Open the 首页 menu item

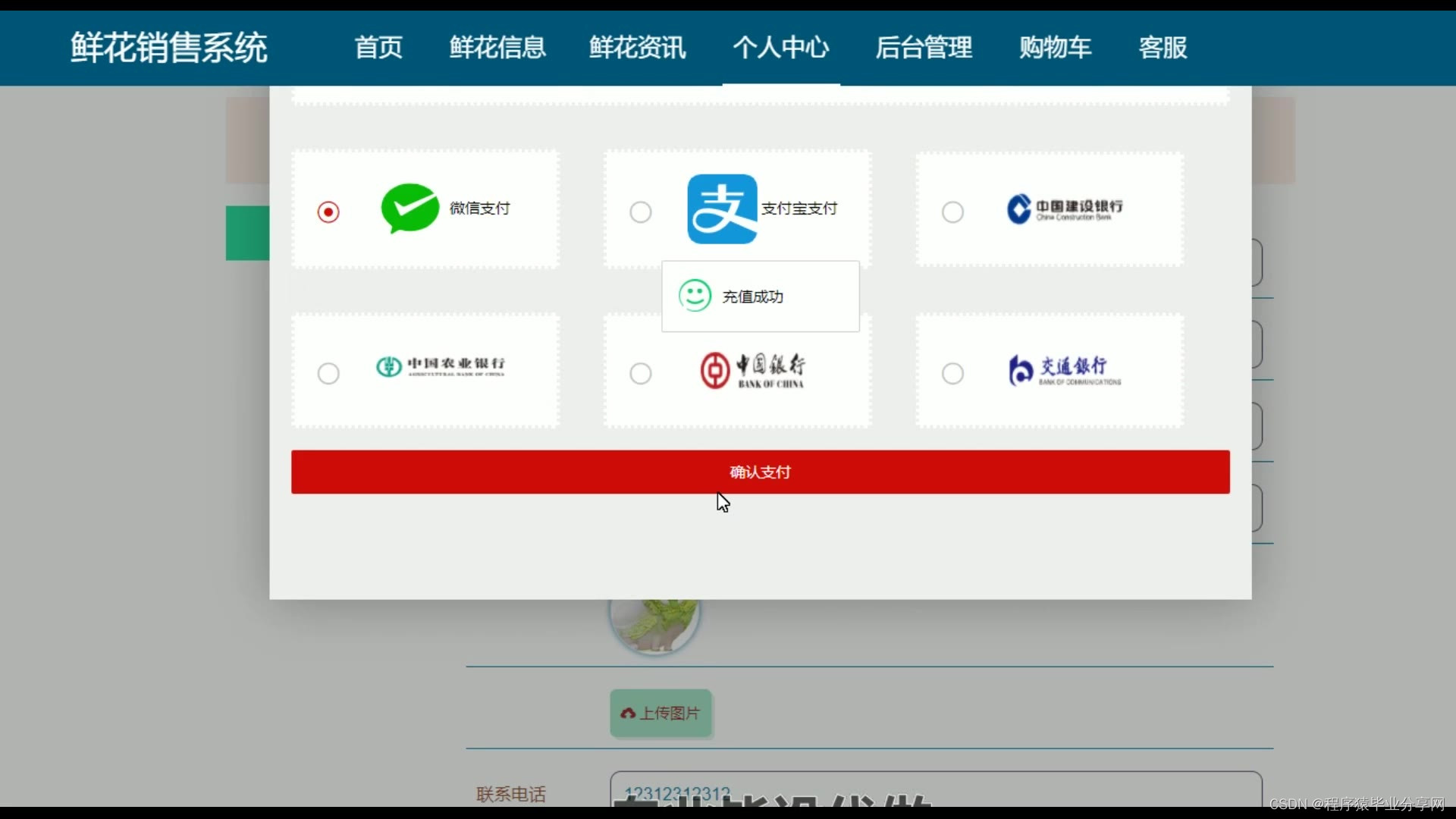tap(378, 47)
